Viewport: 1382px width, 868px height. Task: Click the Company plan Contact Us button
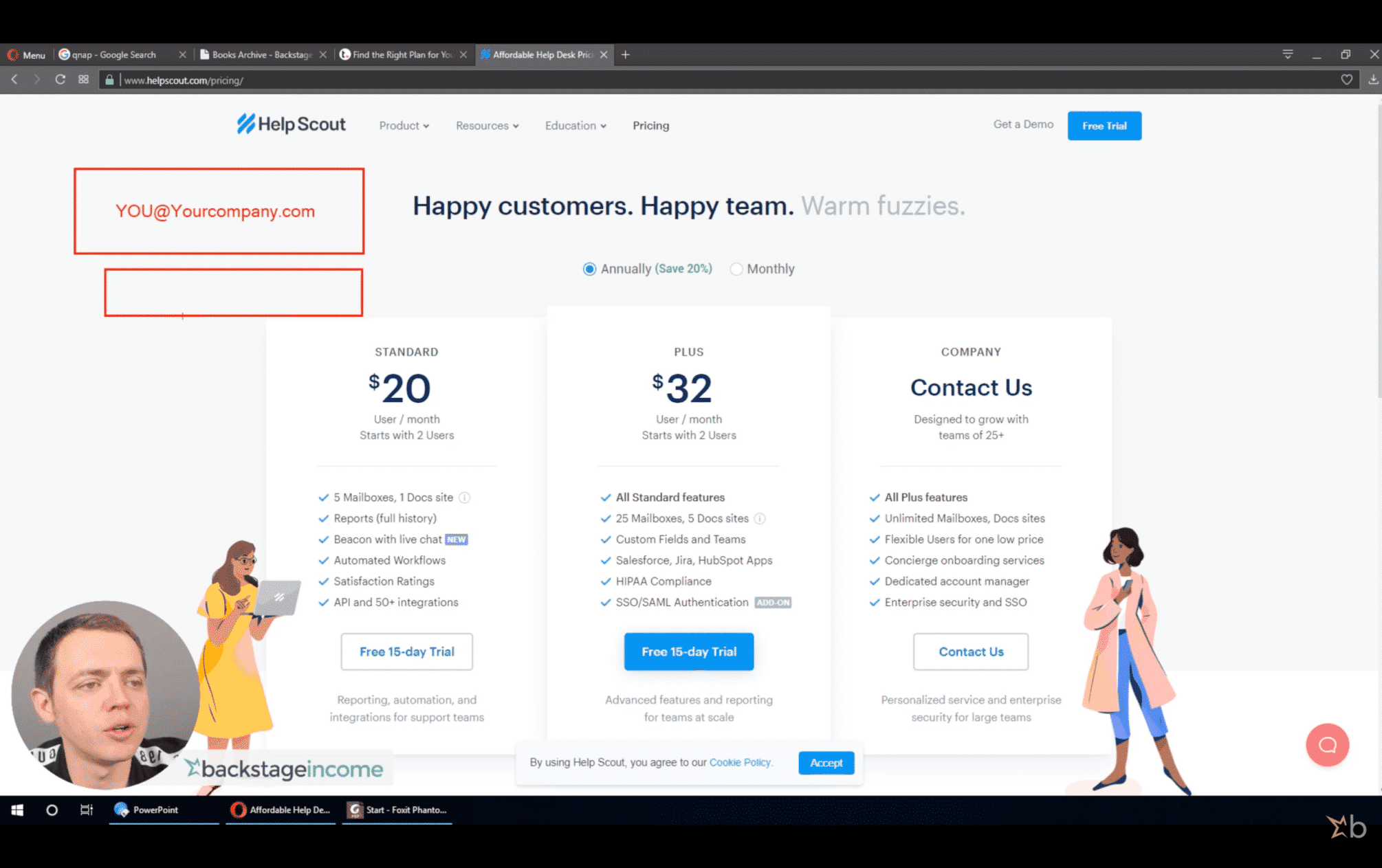(971, 652)
